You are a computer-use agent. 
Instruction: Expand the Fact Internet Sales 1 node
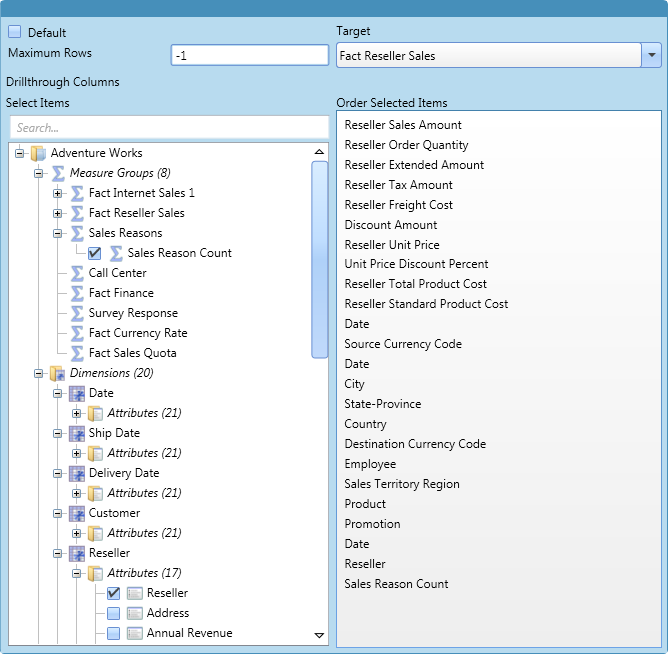(x=58, y=193)
